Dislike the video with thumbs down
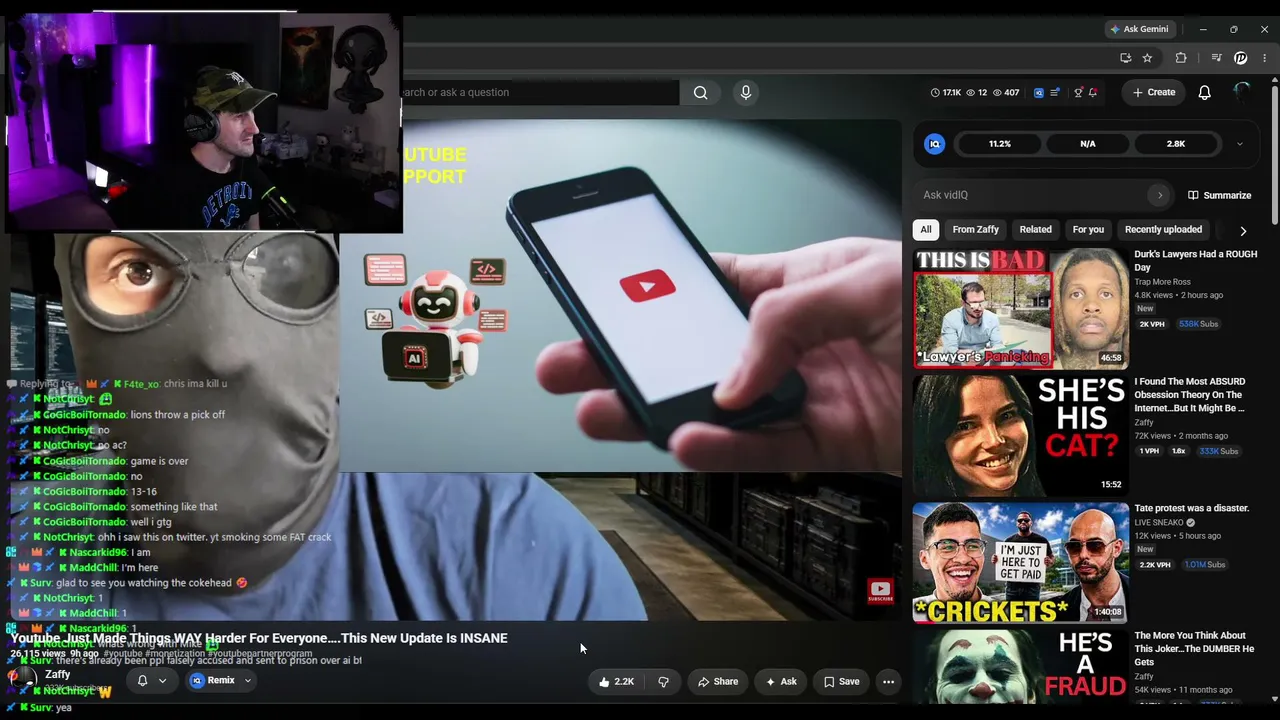1280x720 pixels. click(x=663, y=682)
